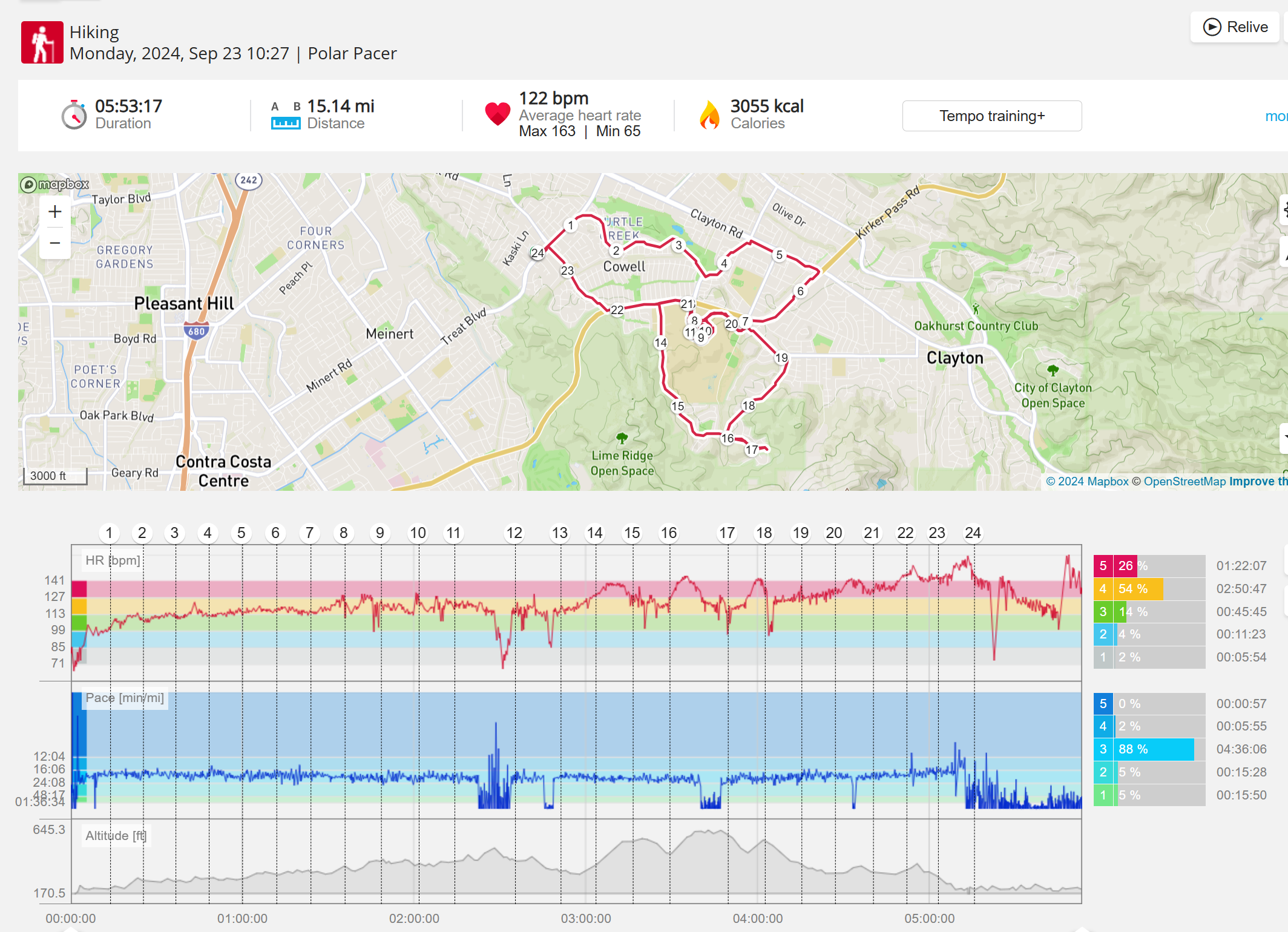Open the OpenStreetMap attribution link
1288x932 pixels.
1184,481
